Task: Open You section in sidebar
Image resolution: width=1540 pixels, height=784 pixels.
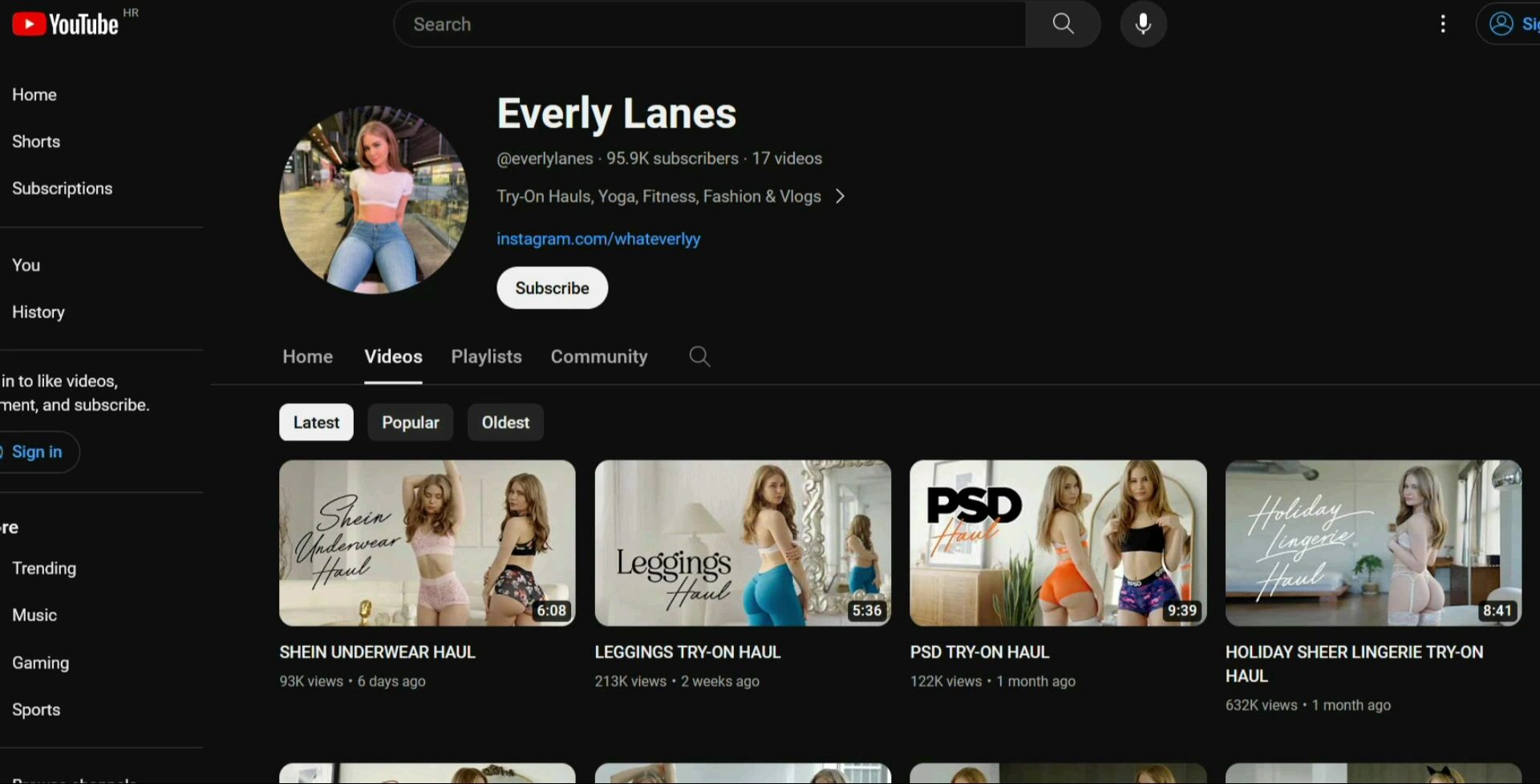Action: pos(26,265)
